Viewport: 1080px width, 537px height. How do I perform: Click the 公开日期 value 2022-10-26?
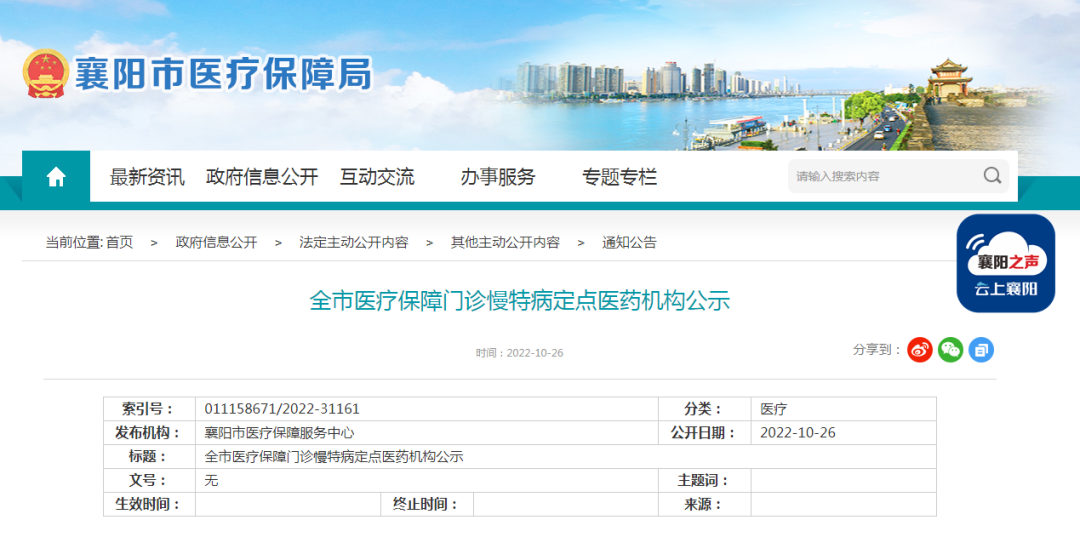798,433
